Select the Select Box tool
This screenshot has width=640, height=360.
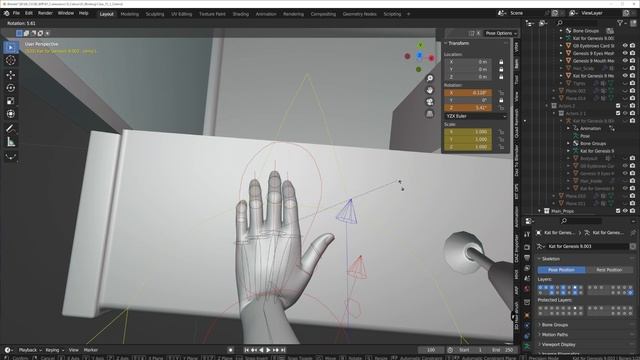tap(11, 47)
